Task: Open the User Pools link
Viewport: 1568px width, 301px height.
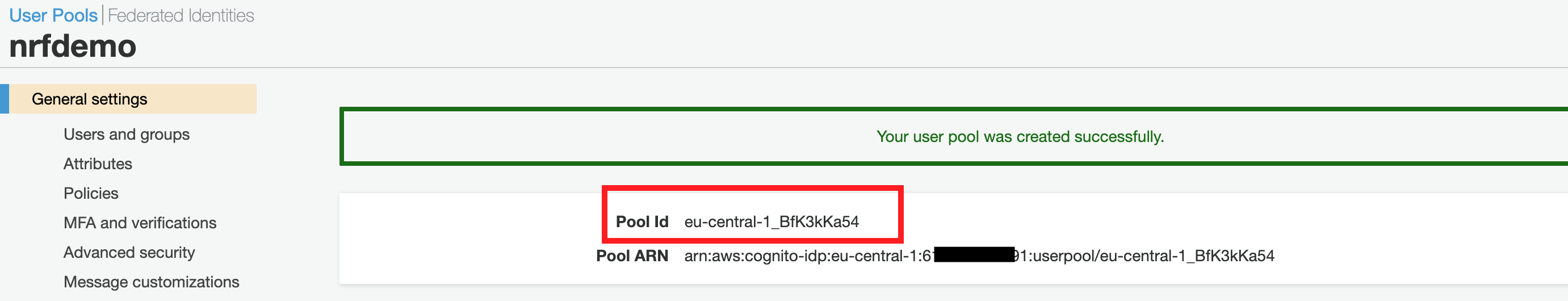Action: (x=53, y=15)
